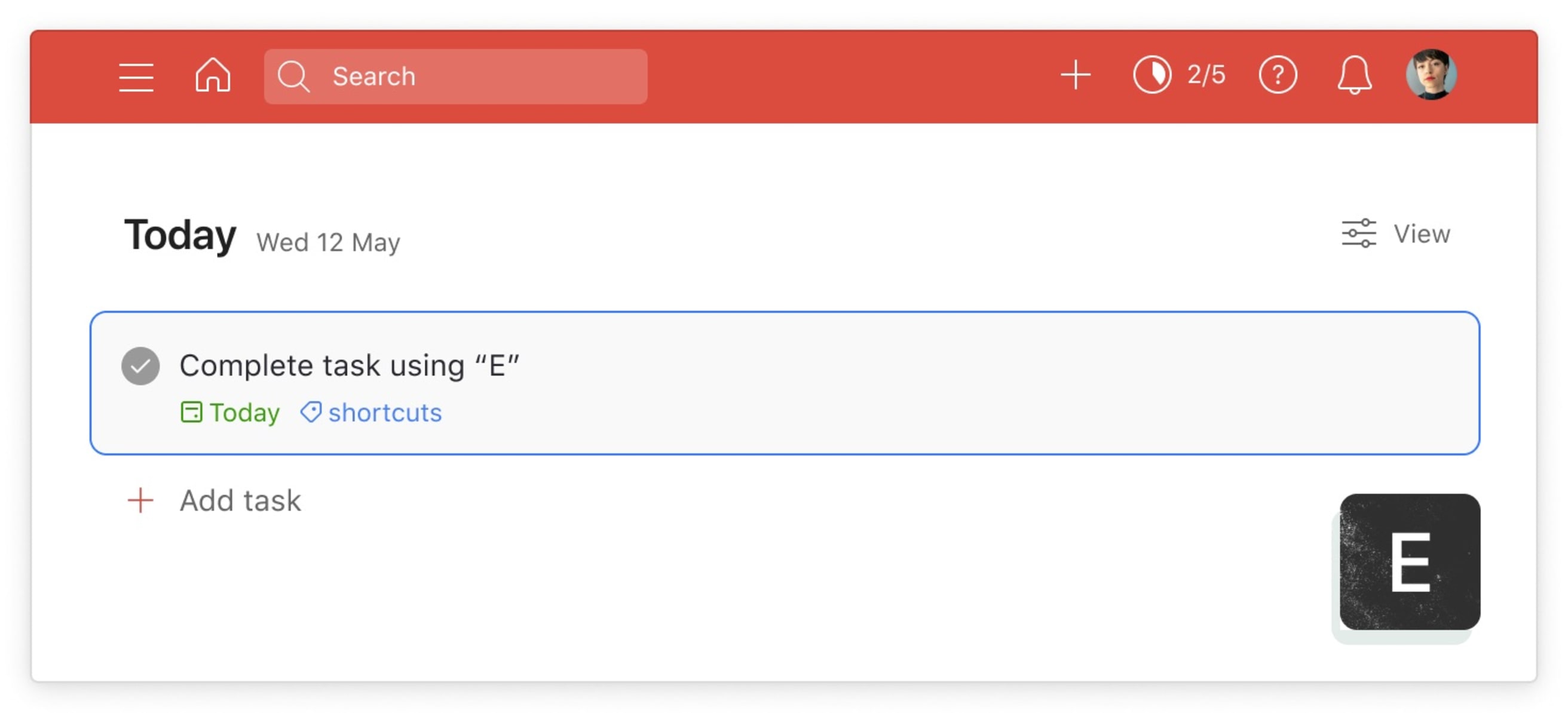The image size is (1568, 713).
Task: Open quick add with the plus icon
Action: point(1075,75)
